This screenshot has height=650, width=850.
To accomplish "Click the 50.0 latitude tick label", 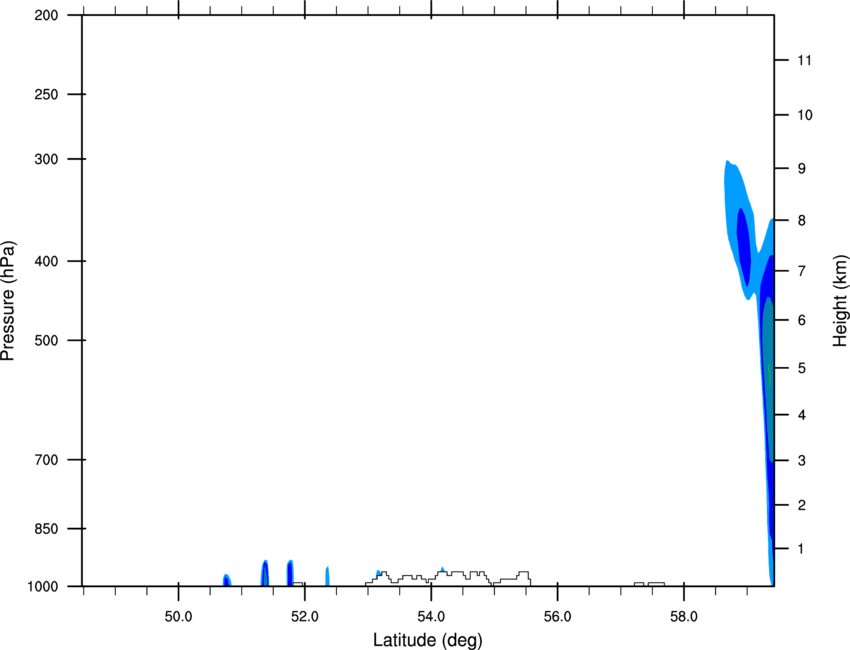I will pyautogui.click(x=178, y=617).
